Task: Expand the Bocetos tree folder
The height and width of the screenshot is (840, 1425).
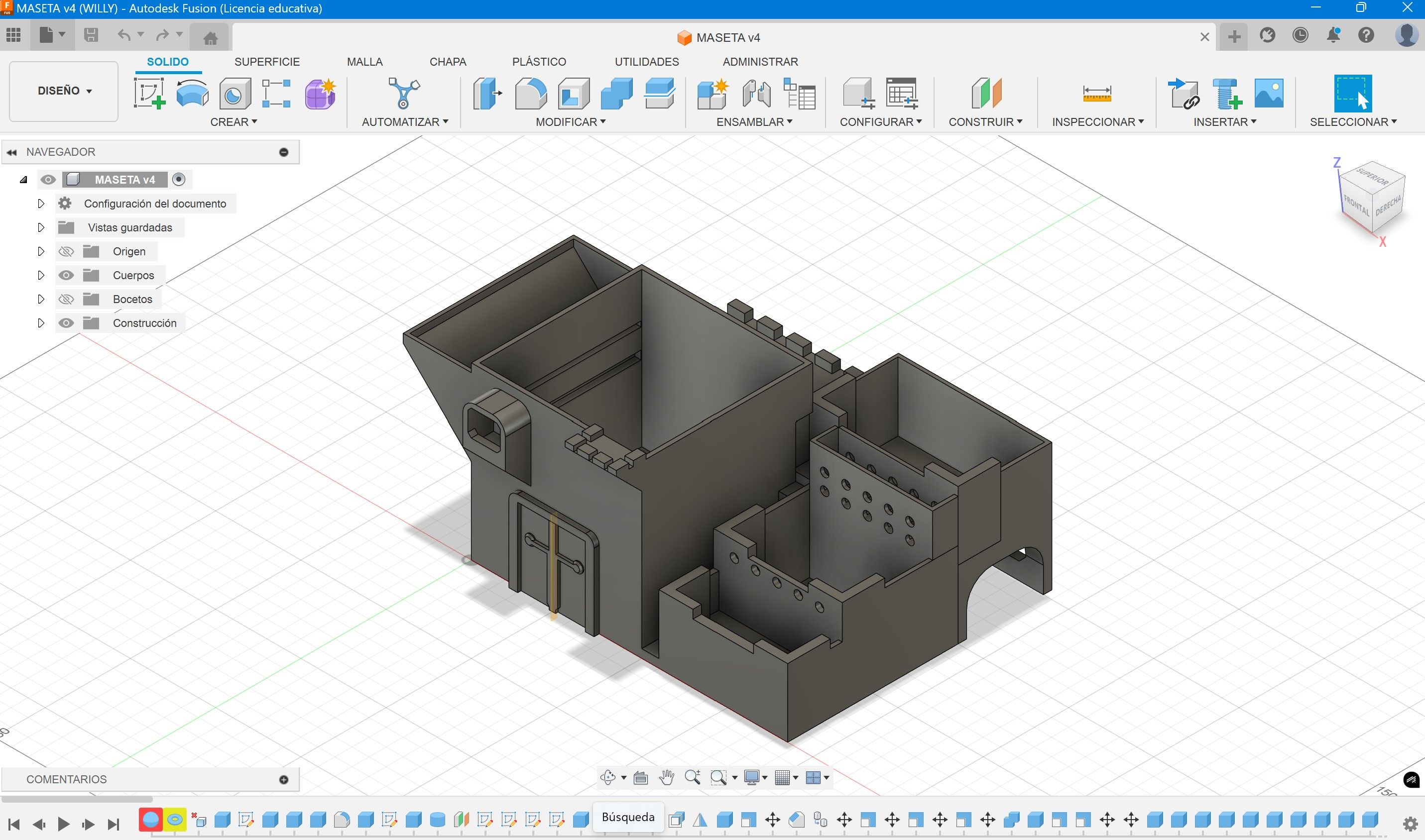Action: pyautogui.click(x=41, y=299)
